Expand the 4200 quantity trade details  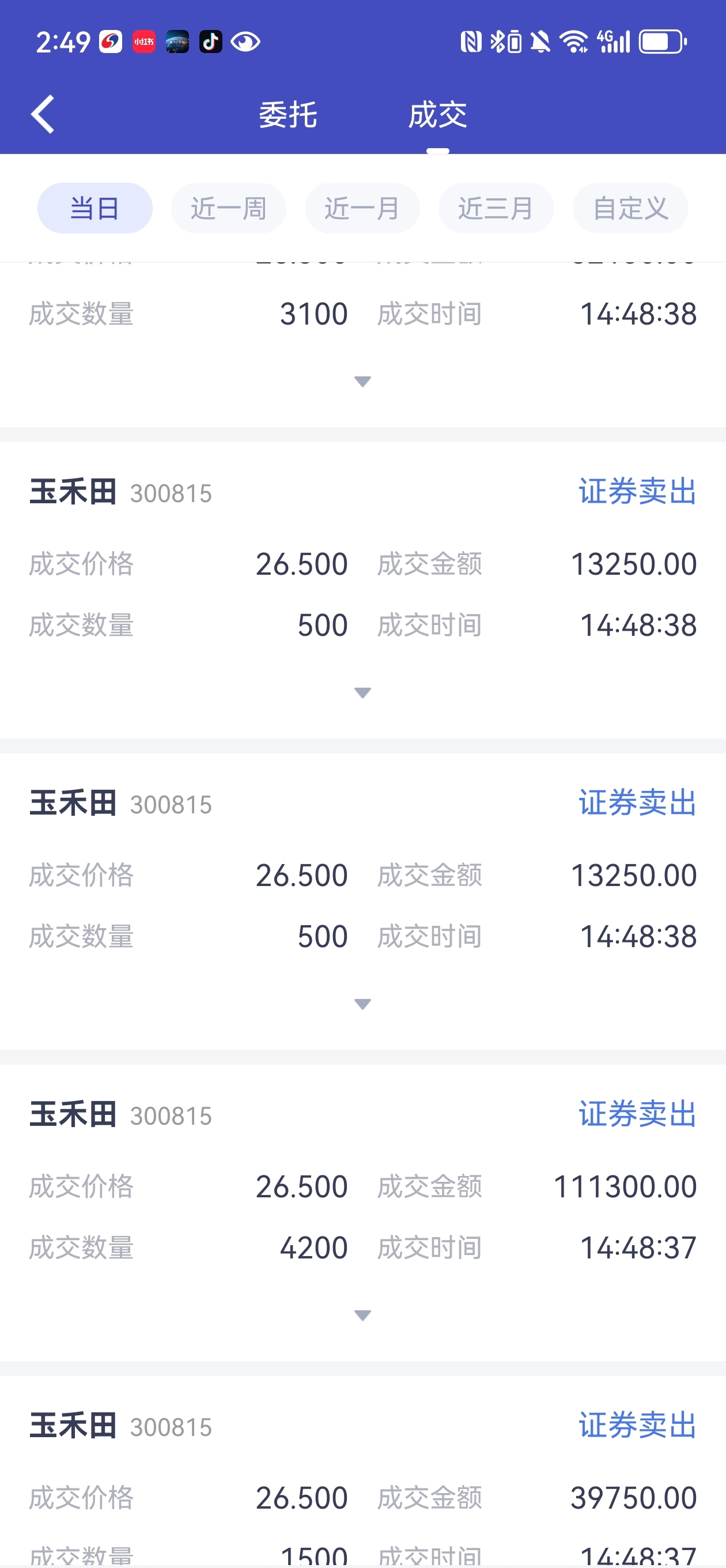(x=362, y=1316)
